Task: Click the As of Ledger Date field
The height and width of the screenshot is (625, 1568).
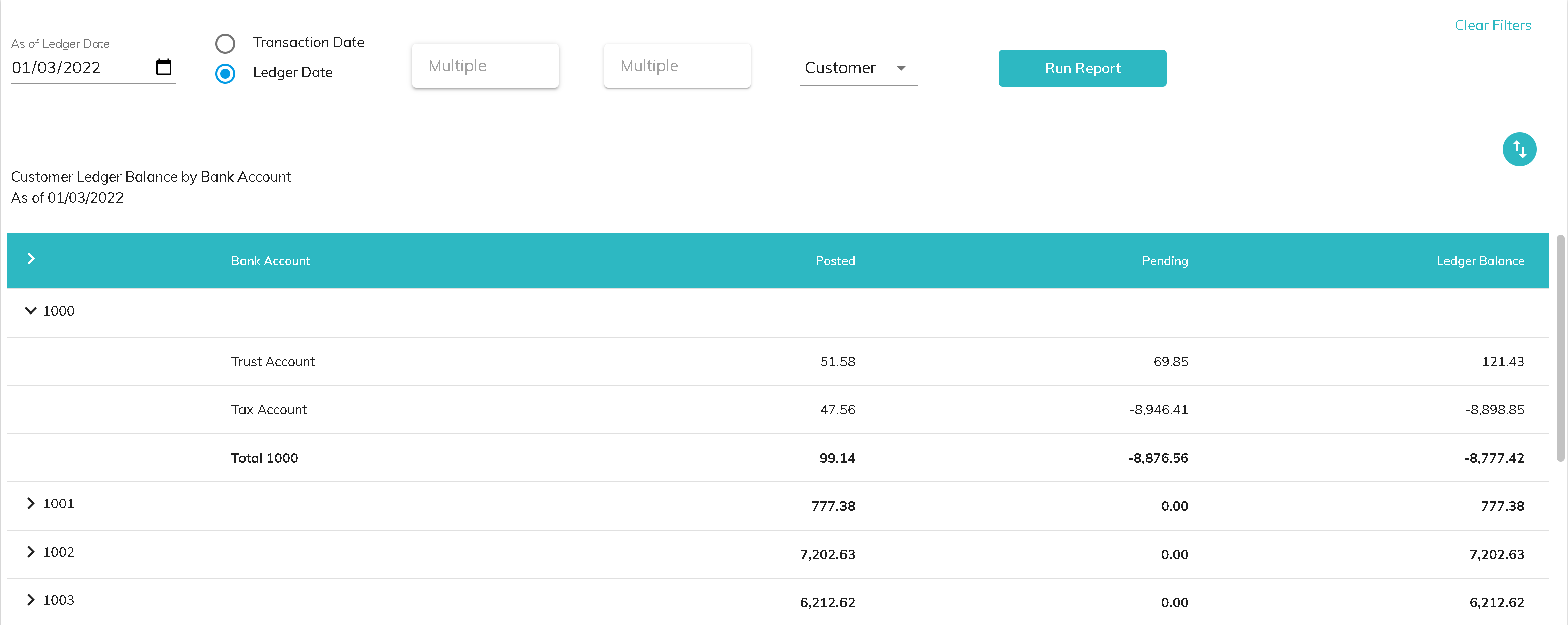Action: point(79,68)
